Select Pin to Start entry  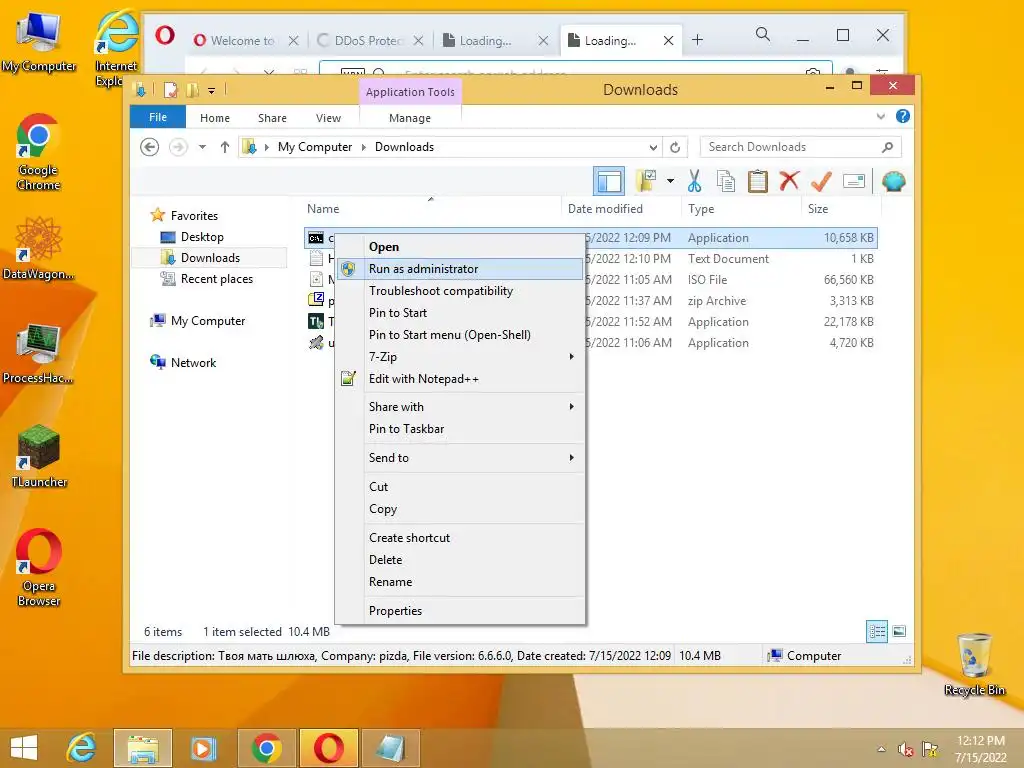(460, 313)
